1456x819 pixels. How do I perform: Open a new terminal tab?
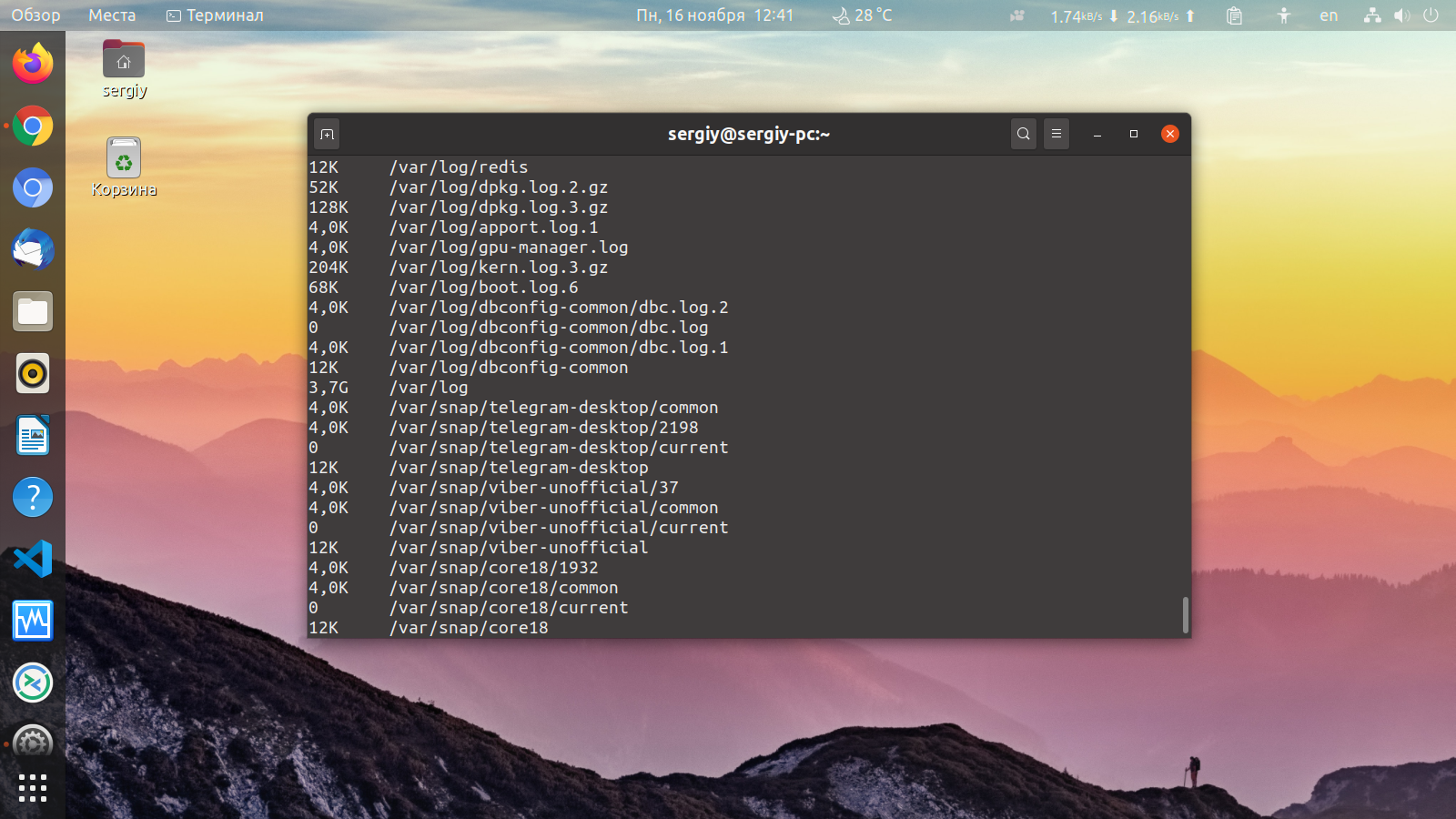[x=328, y=134]
